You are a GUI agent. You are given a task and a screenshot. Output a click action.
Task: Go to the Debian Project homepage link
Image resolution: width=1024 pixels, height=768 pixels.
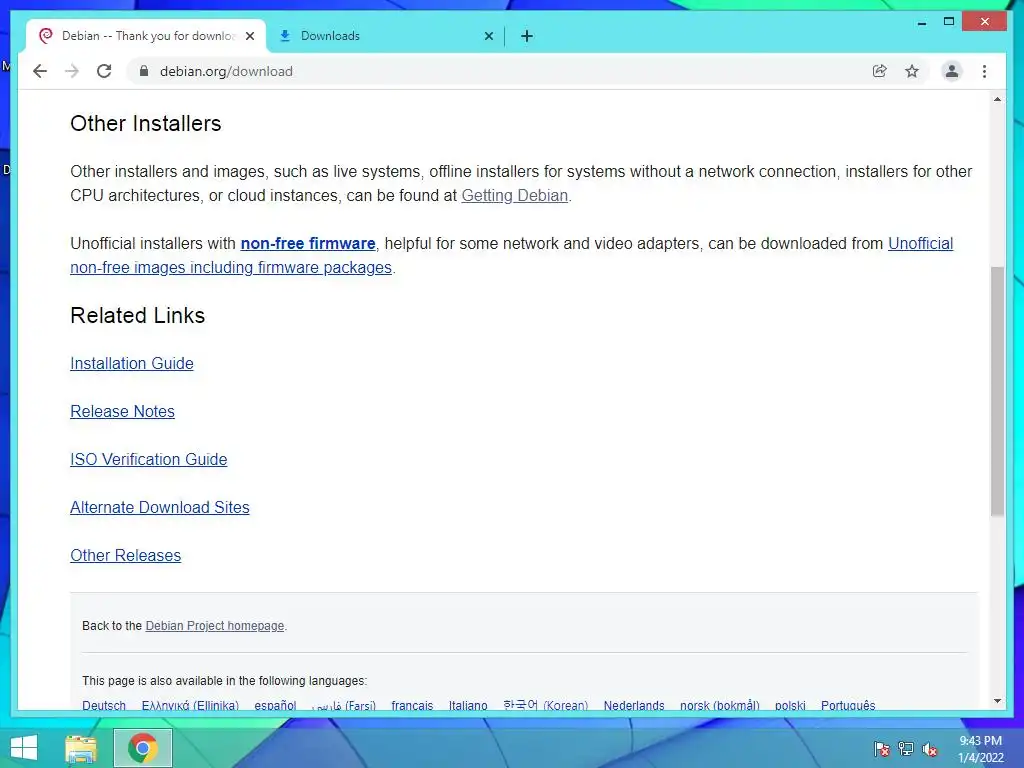click(x=215, y=626)
